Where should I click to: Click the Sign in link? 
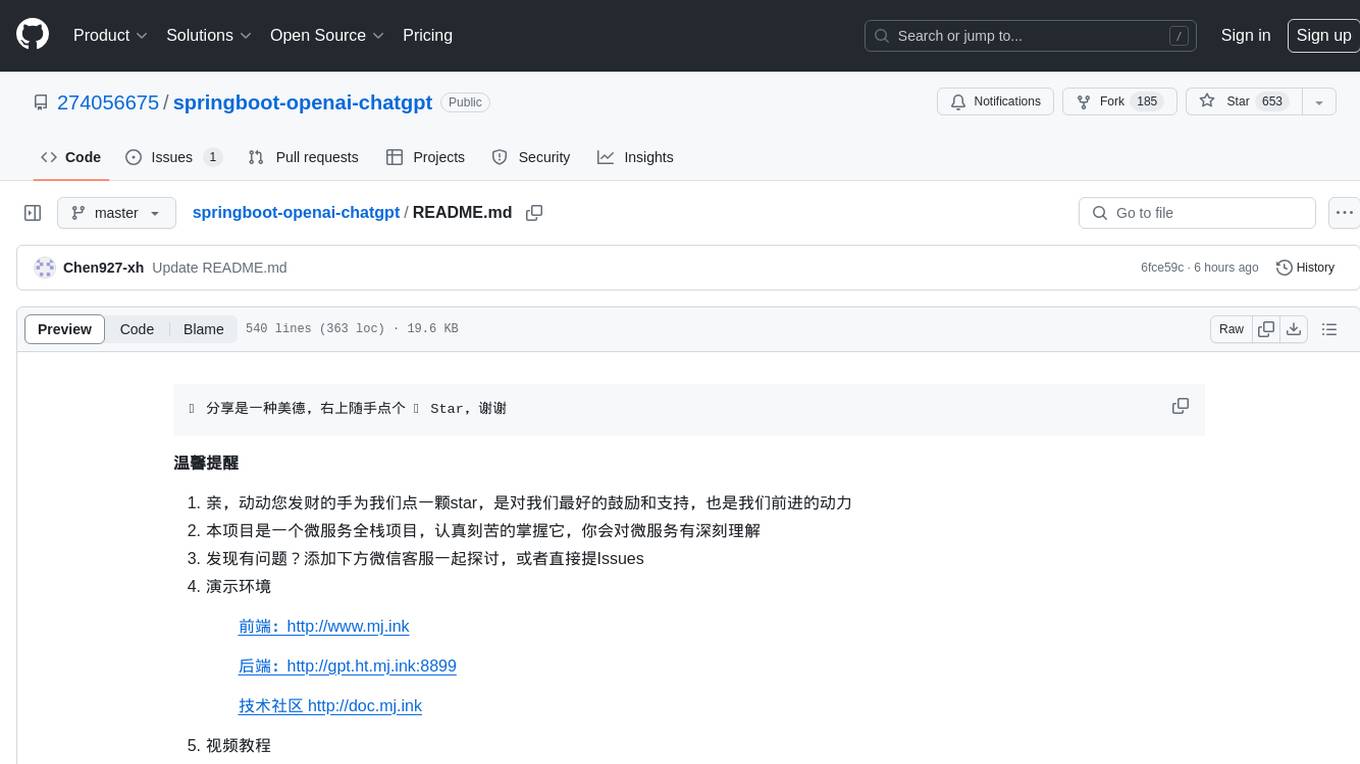pyautogui.click(x=1245, y=35)
